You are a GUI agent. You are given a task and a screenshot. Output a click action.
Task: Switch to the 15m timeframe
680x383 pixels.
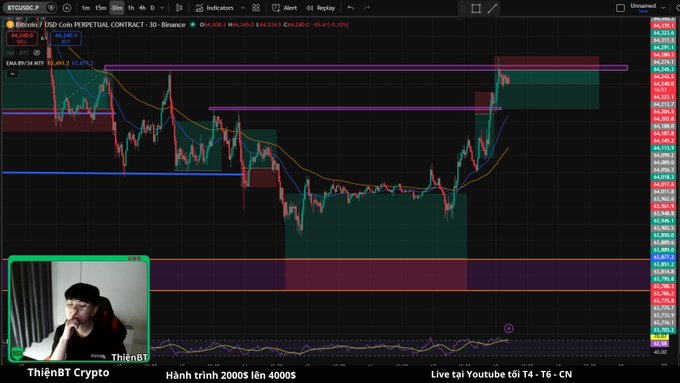tap(101, 8)
